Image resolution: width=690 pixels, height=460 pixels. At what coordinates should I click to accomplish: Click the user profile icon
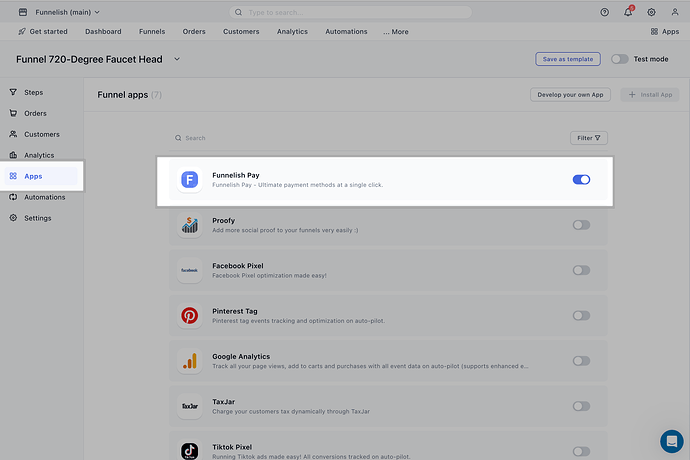pos(675,12)
